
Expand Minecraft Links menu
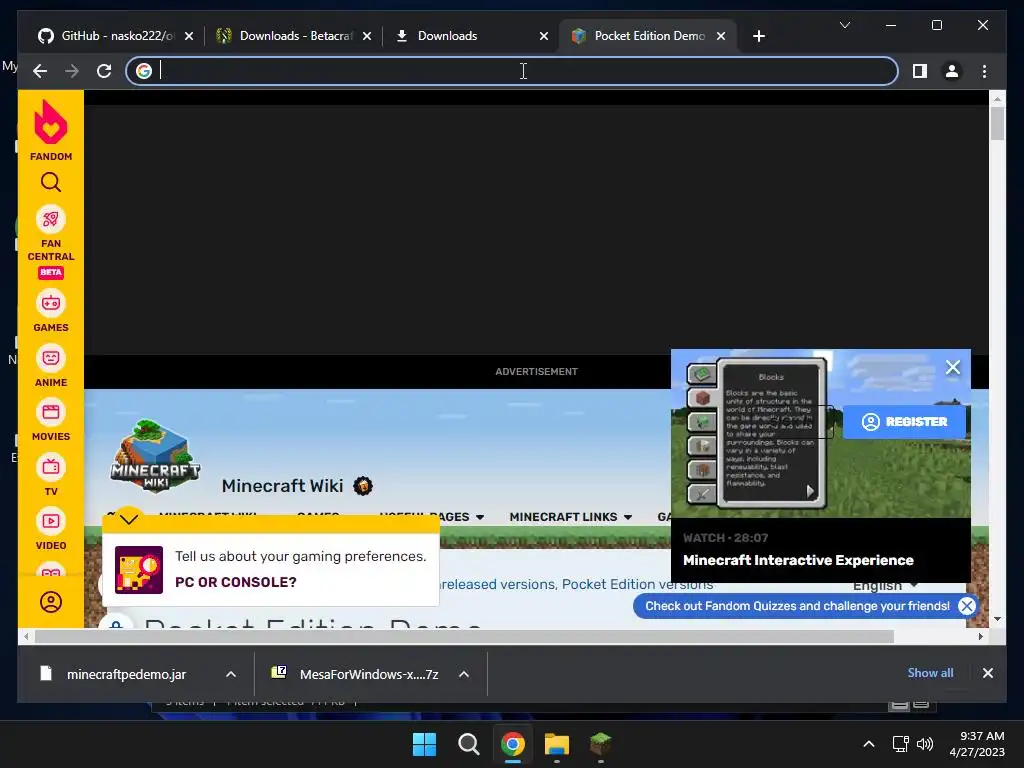[x=571, y=517]
